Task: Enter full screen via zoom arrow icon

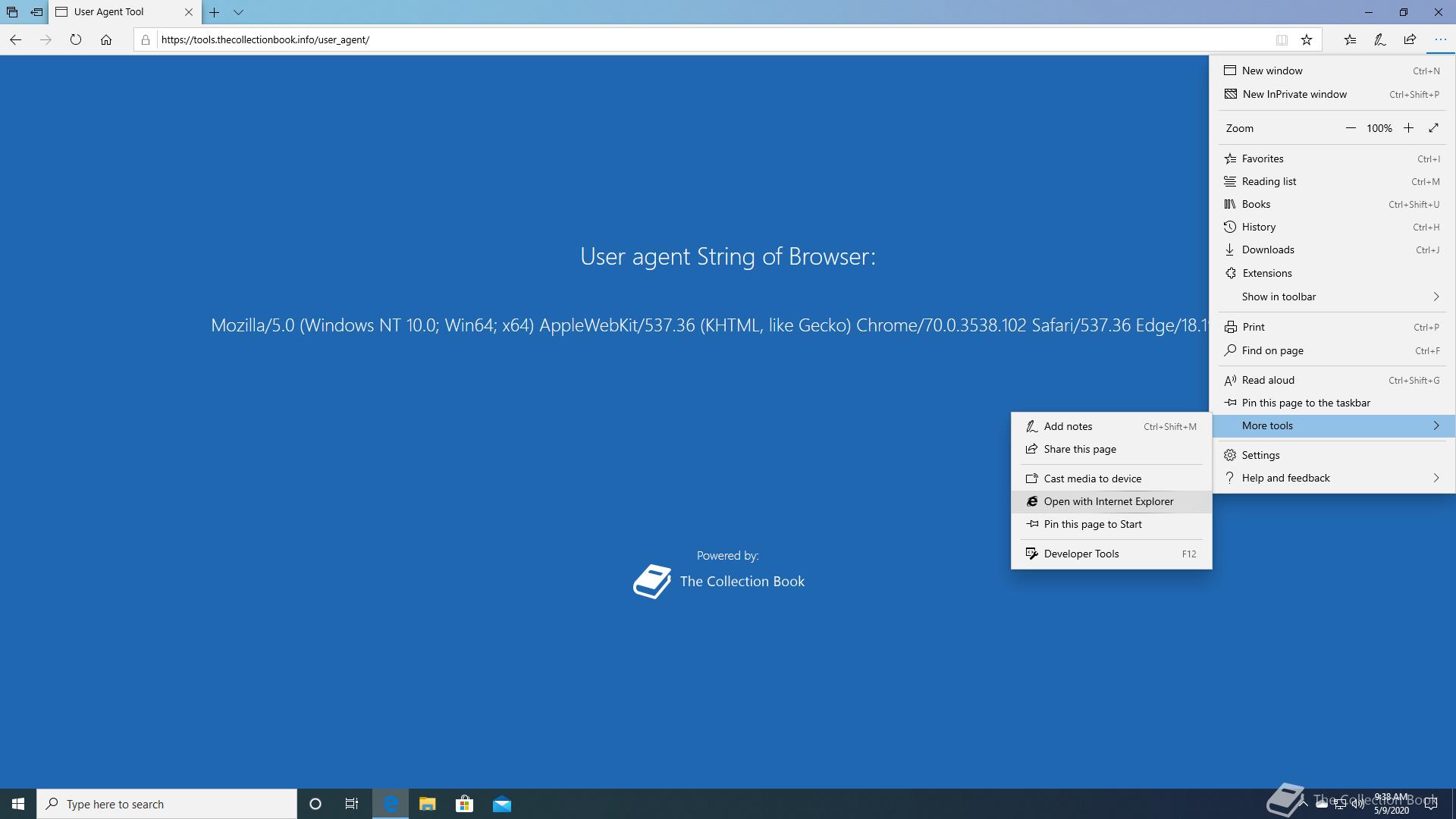Action: [1433, 128]
